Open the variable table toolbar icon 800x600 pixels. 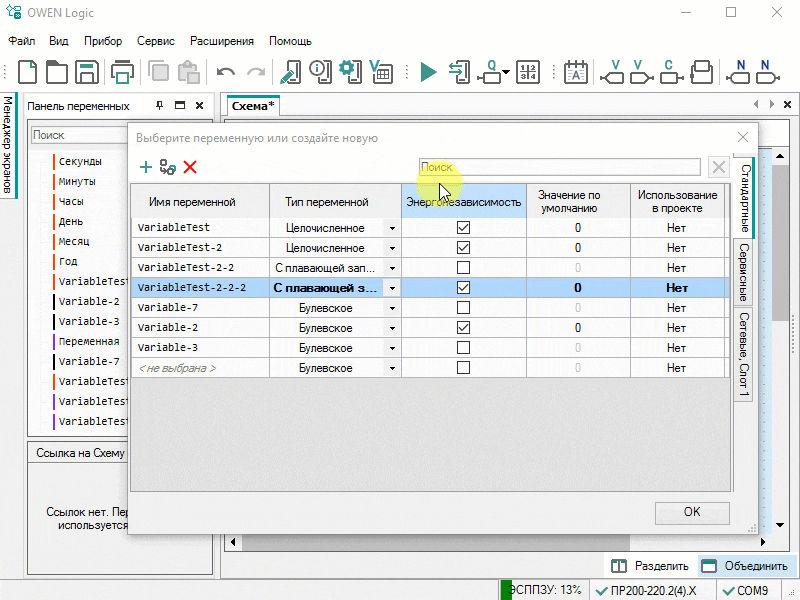tap(380, 72)
